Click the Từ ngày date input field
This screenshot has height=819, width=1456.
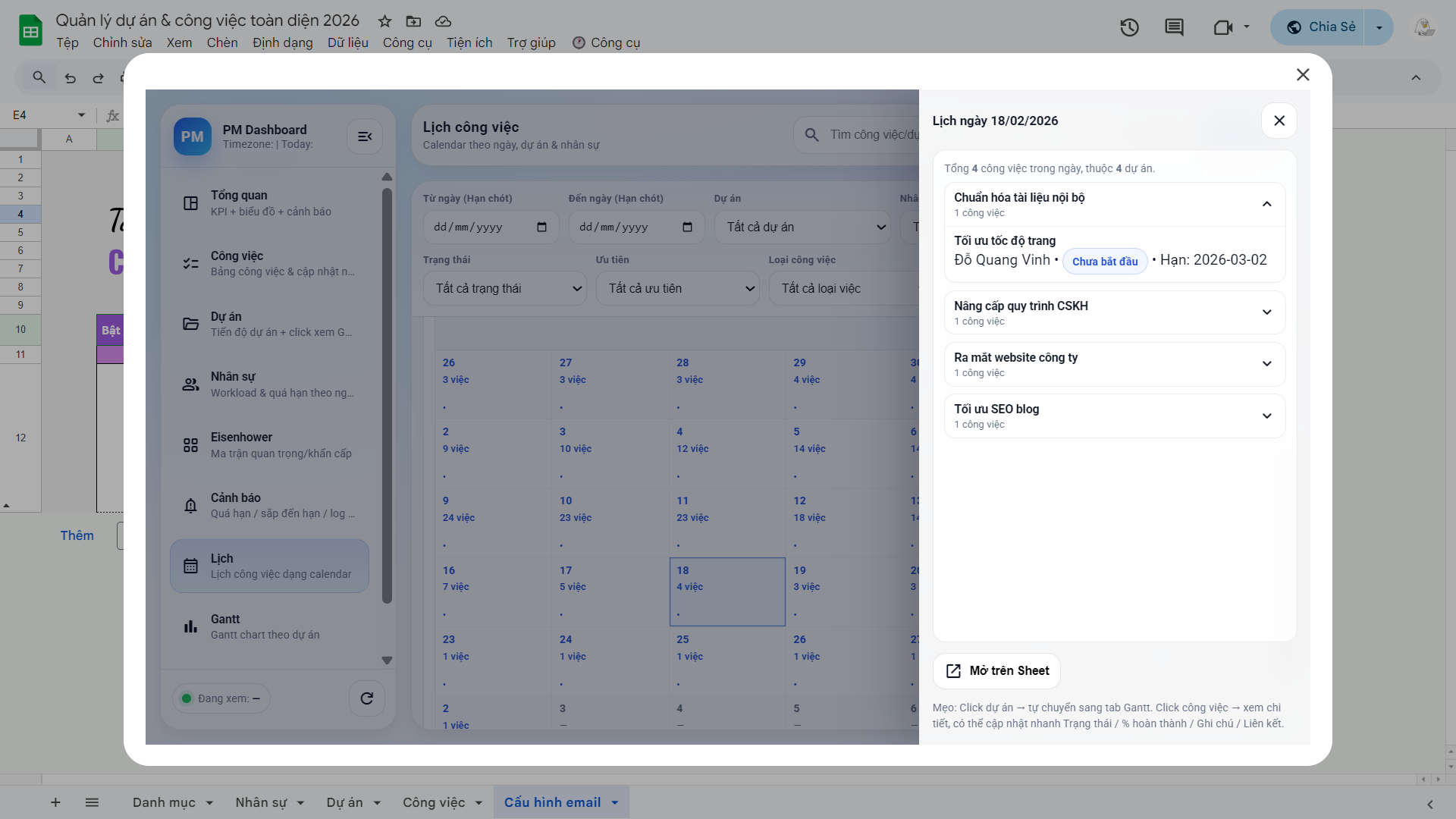point(482,227)
